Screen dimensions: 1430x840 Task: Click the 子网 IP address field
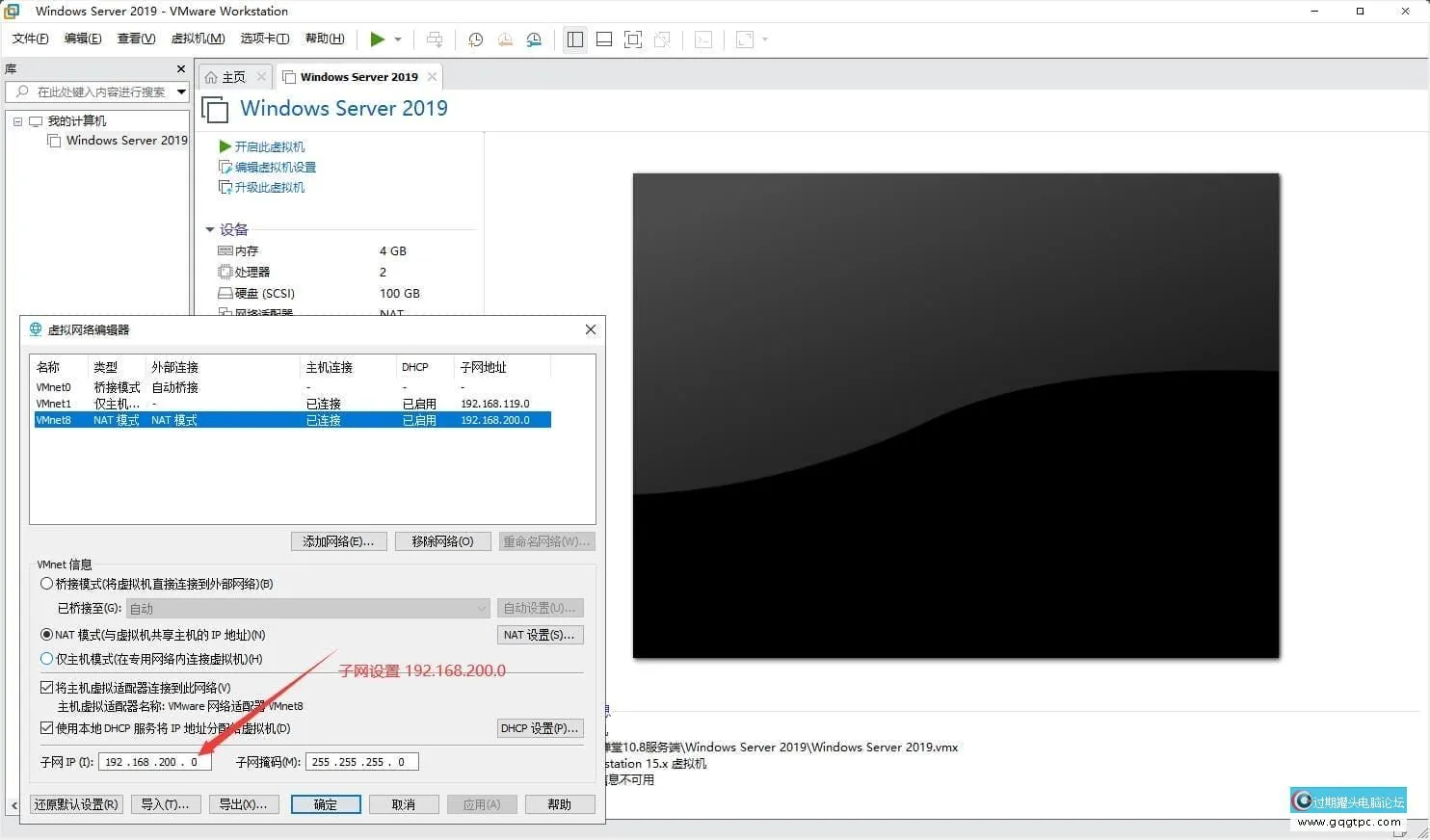(154, 762)
